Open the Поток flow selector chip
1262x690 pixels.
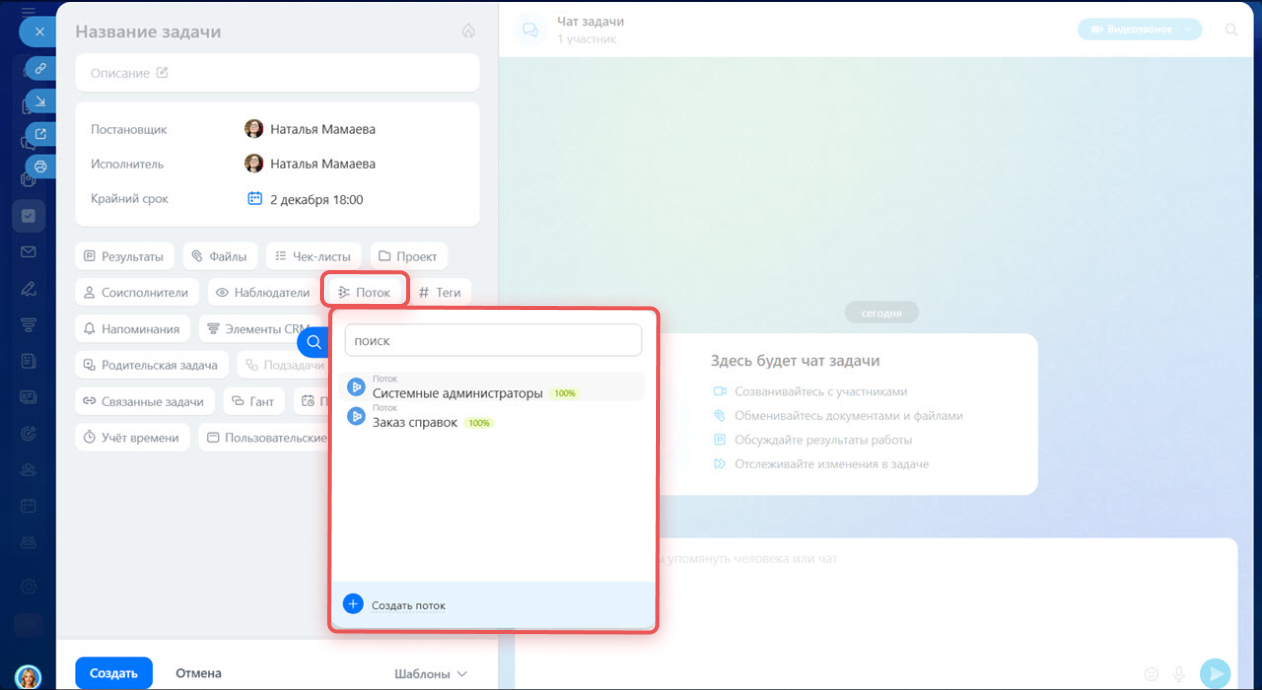(x=364, y=292)
